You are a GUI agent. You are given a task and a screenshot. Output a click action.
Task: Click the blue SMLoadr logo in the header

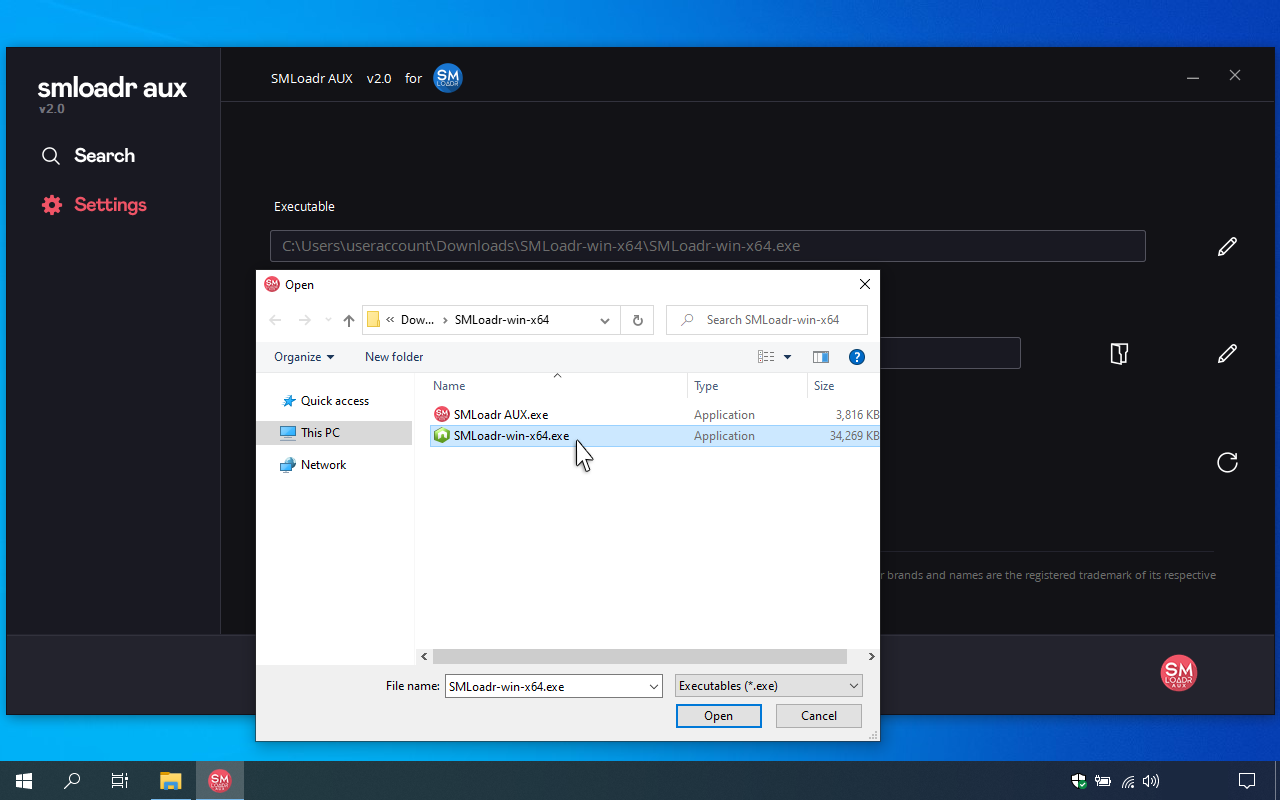(x=448, y=78)
